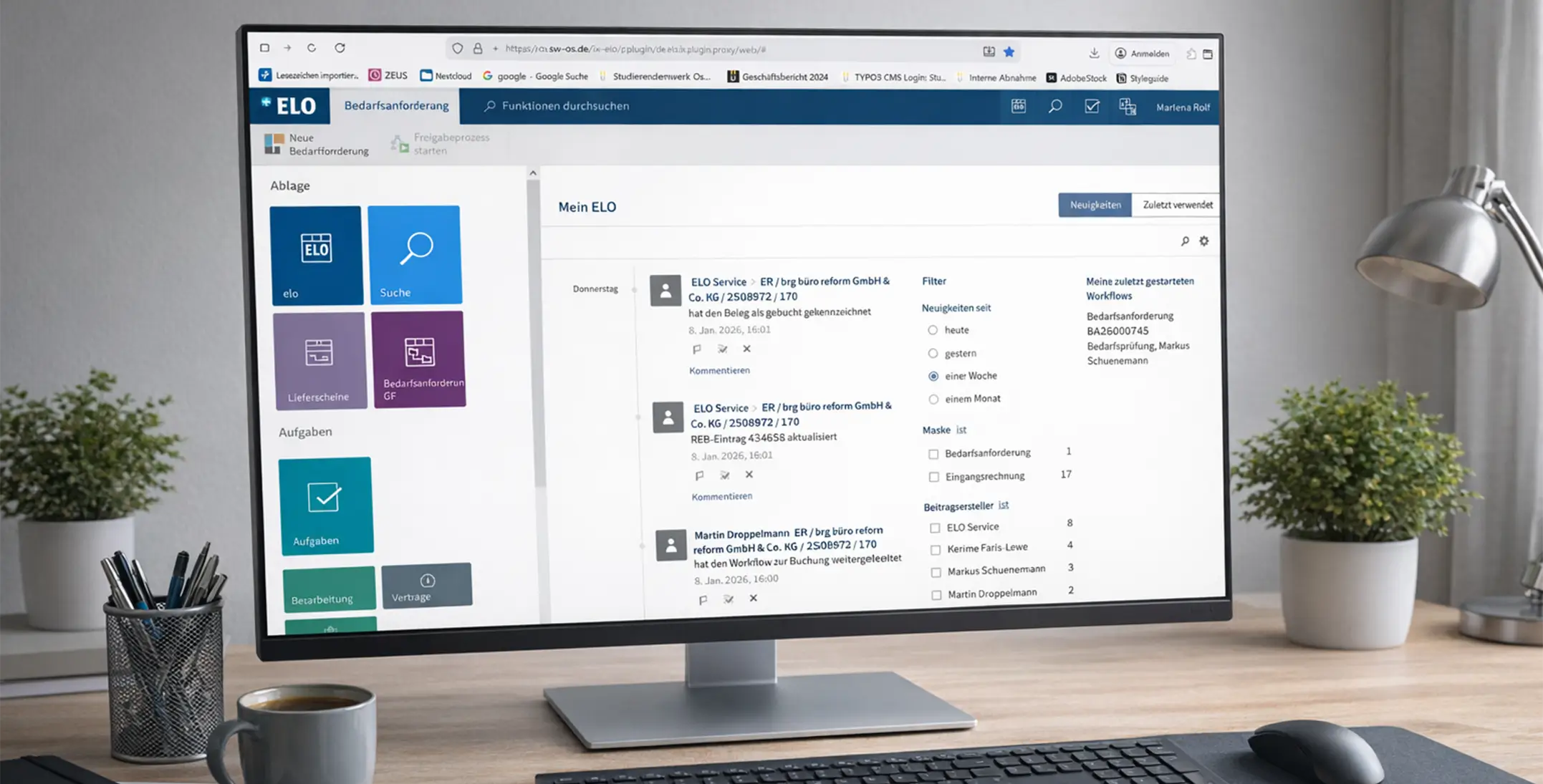The width and height of the screenshot is (1543, 784).
Task: Check the Martin Droppelmann author checkbox
Action: coord(937,594)
